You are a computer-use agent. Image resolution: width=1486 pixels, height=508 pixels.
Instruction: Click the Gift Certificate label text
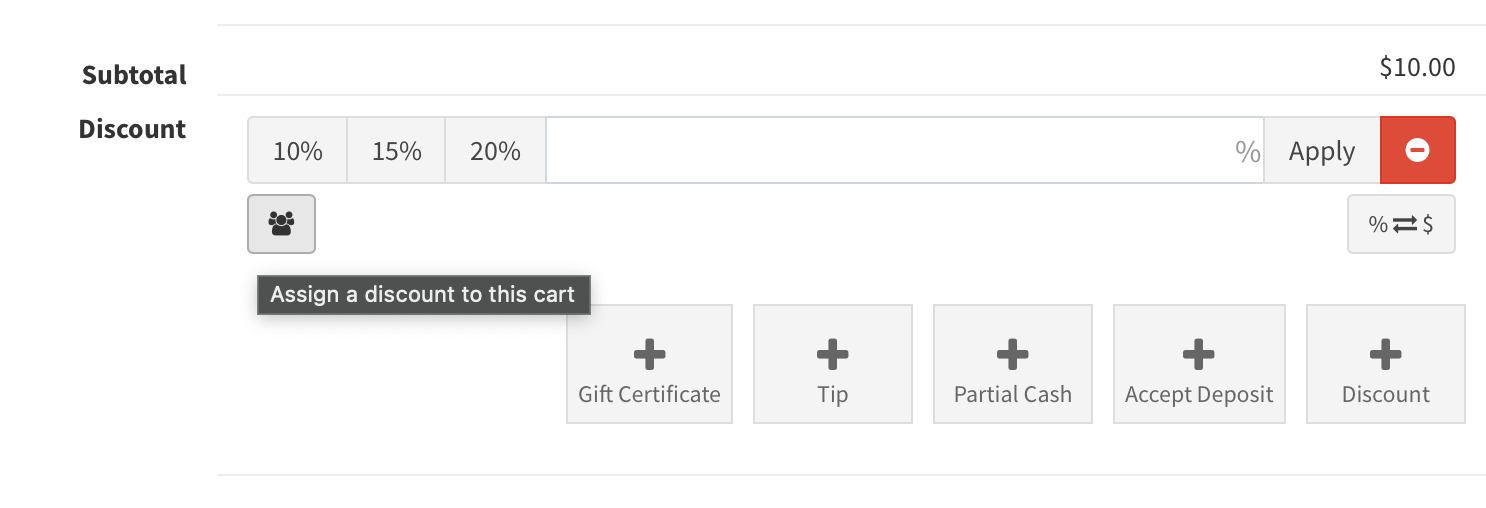pos(649,394)
